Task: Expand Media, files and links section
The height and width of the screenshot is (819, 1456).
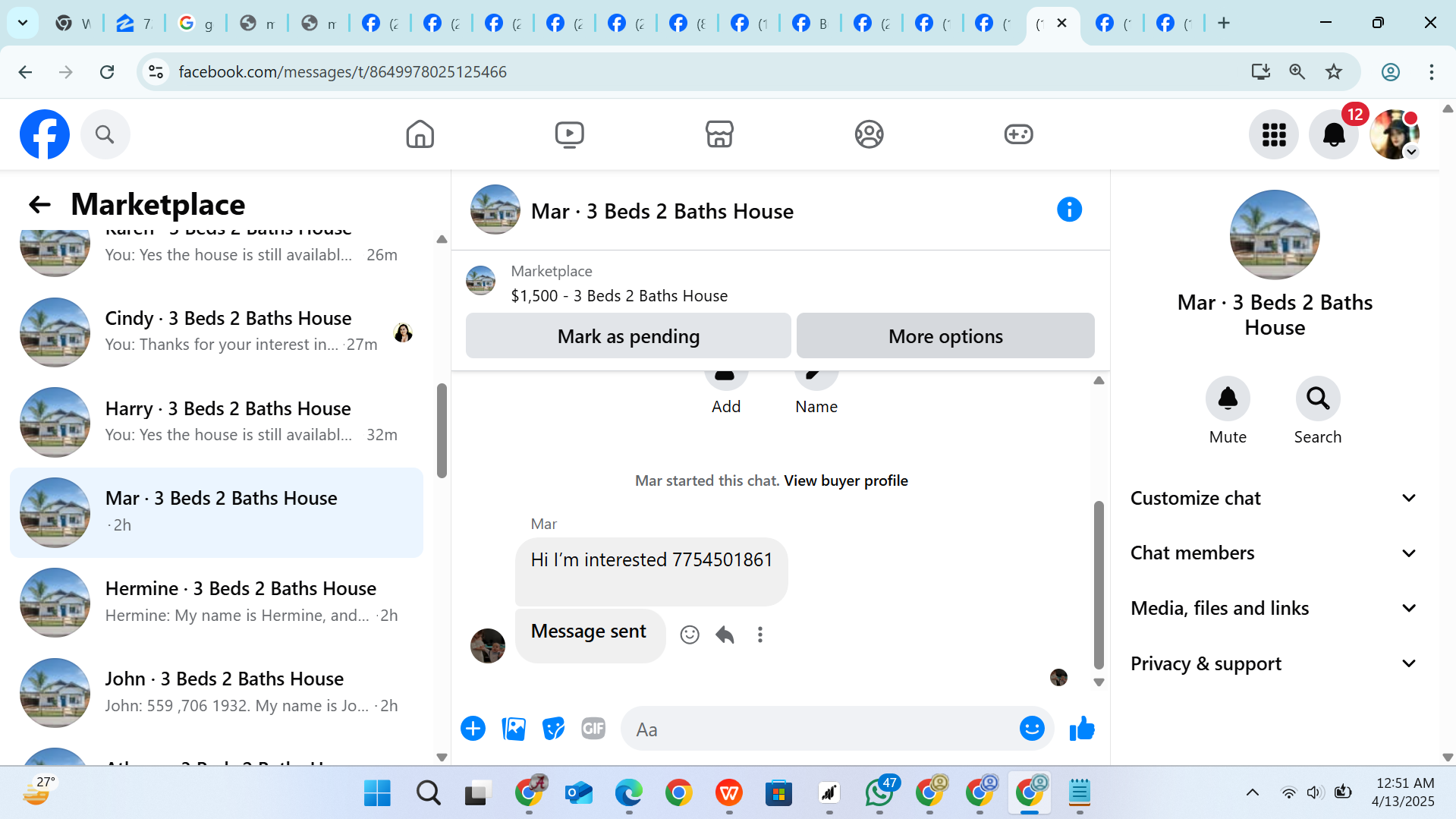Action: point(1274,608)
